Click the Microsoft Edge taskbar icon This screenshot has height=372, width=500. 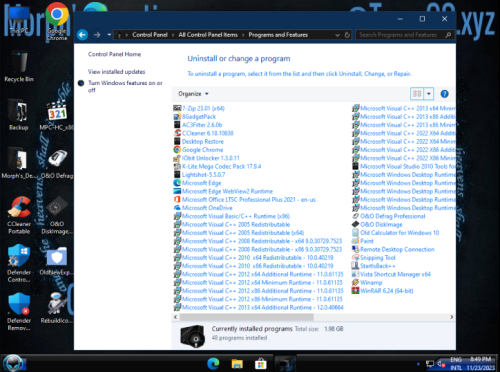213,363
